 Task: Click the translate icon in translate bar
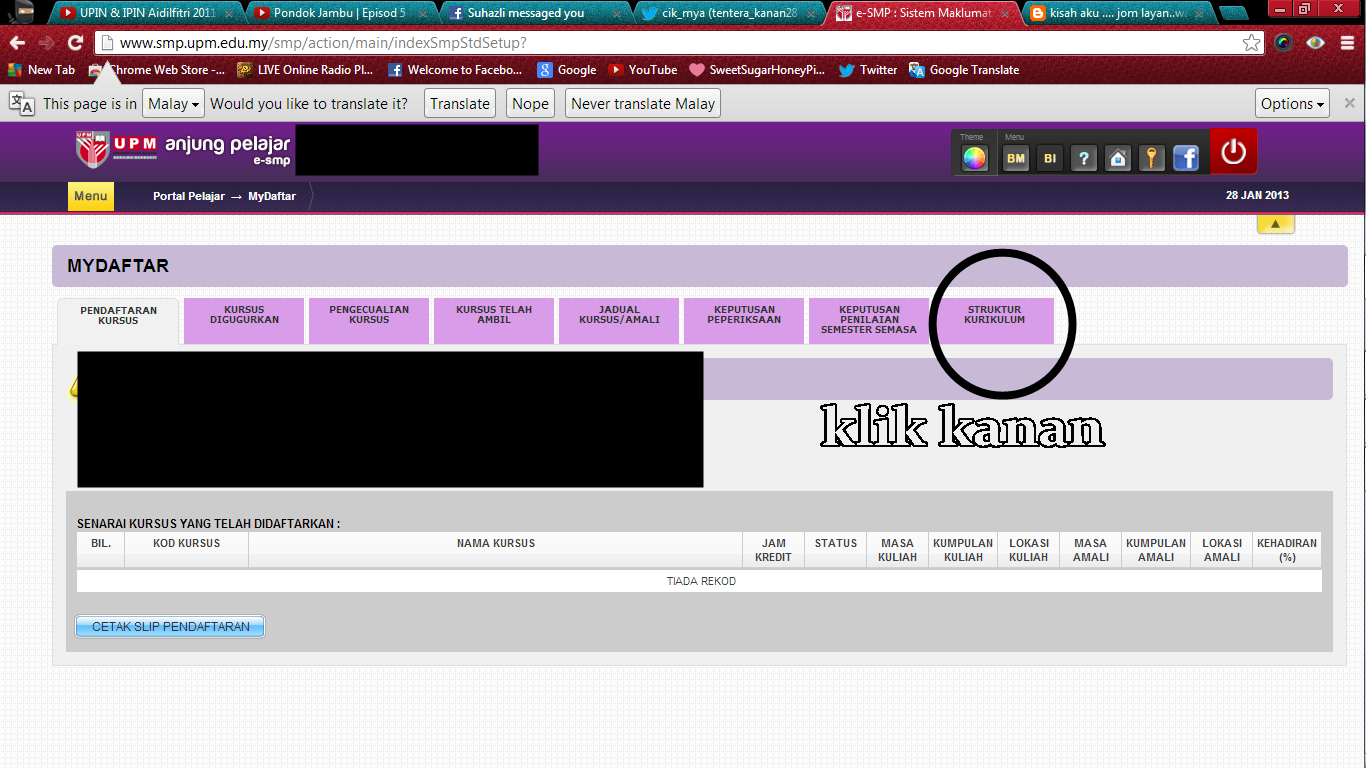click(22, 103)
